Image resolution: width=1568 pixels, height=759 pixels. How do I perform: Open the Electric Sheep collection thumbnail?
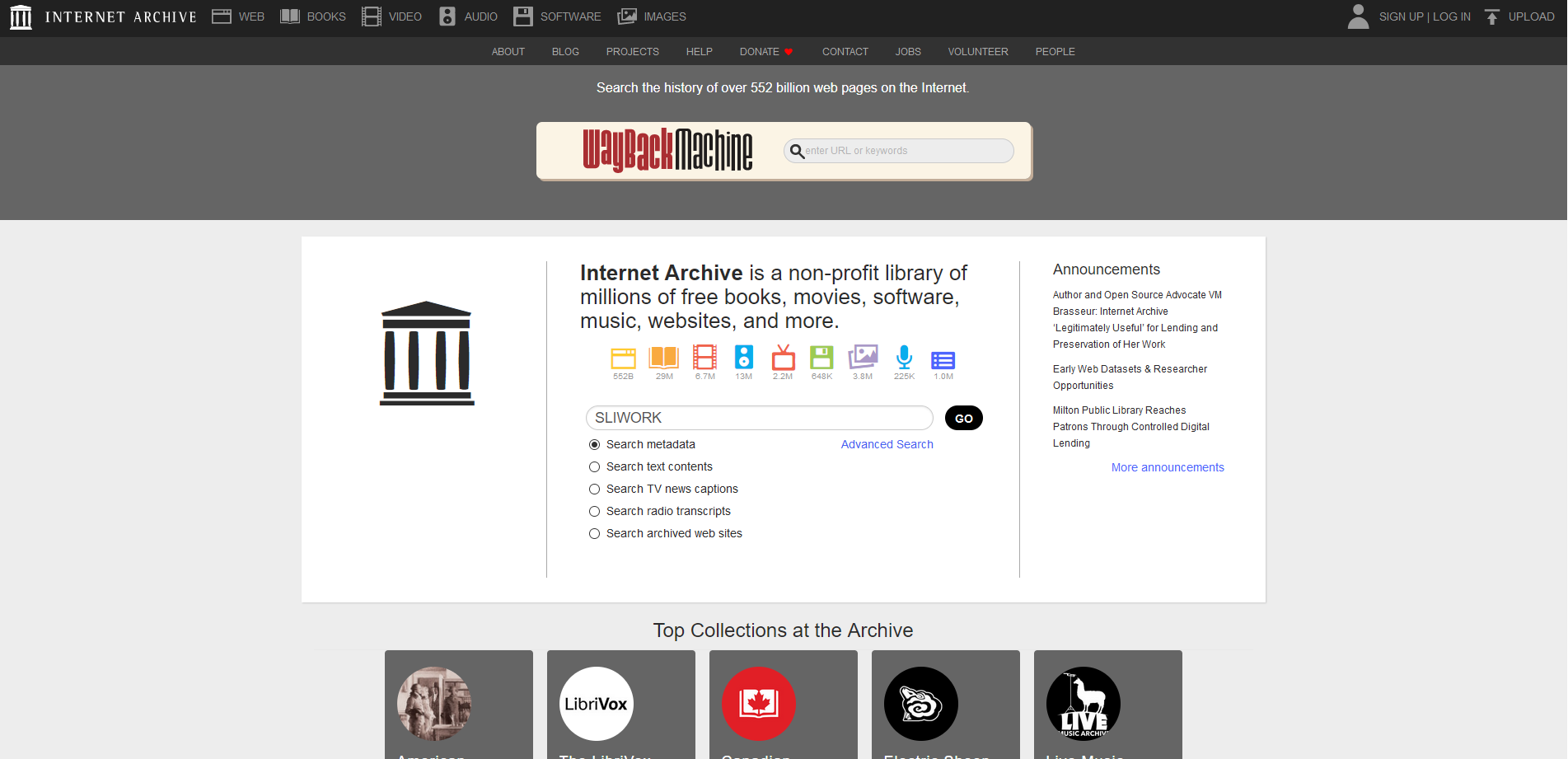pyautogui.click(x=921, y=704)
